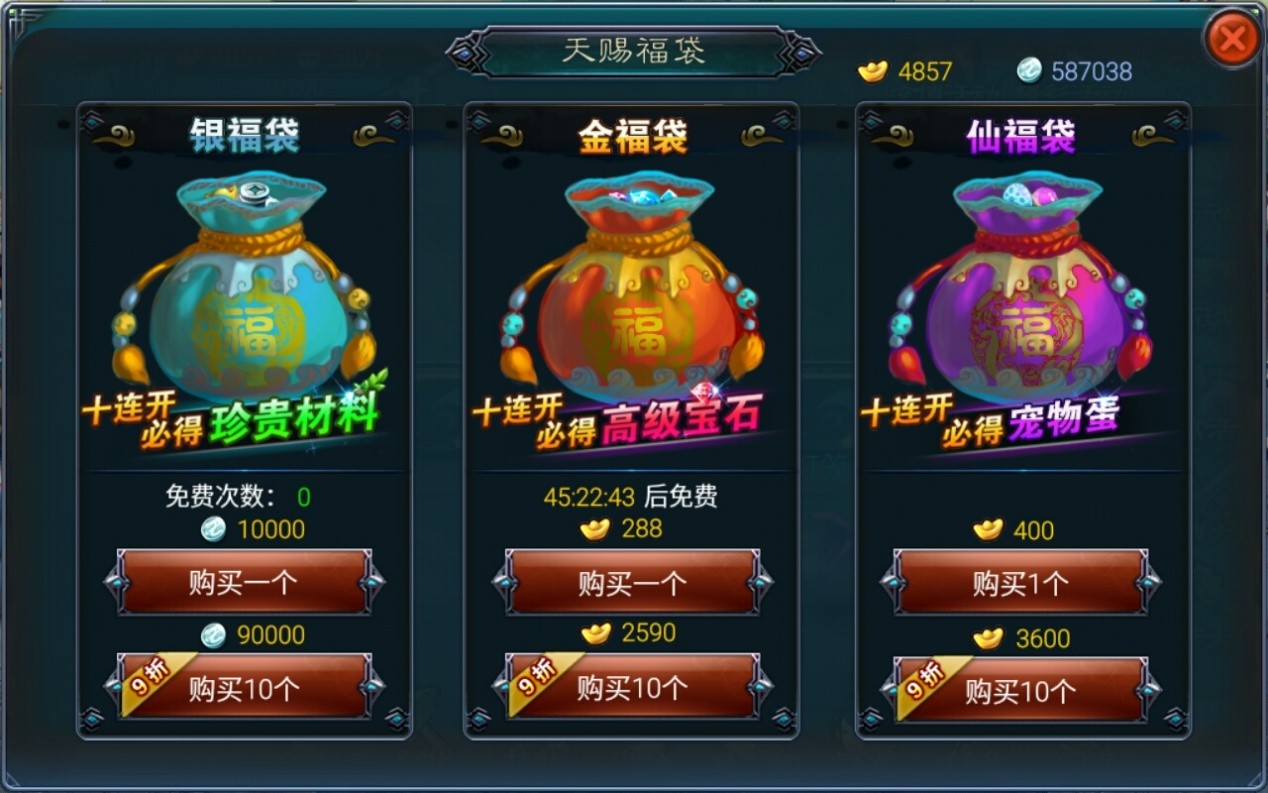The height and width of the screenshot is (793, 1268).
Task: Buy ten silver bags for 90000
Action: point(244,687)
